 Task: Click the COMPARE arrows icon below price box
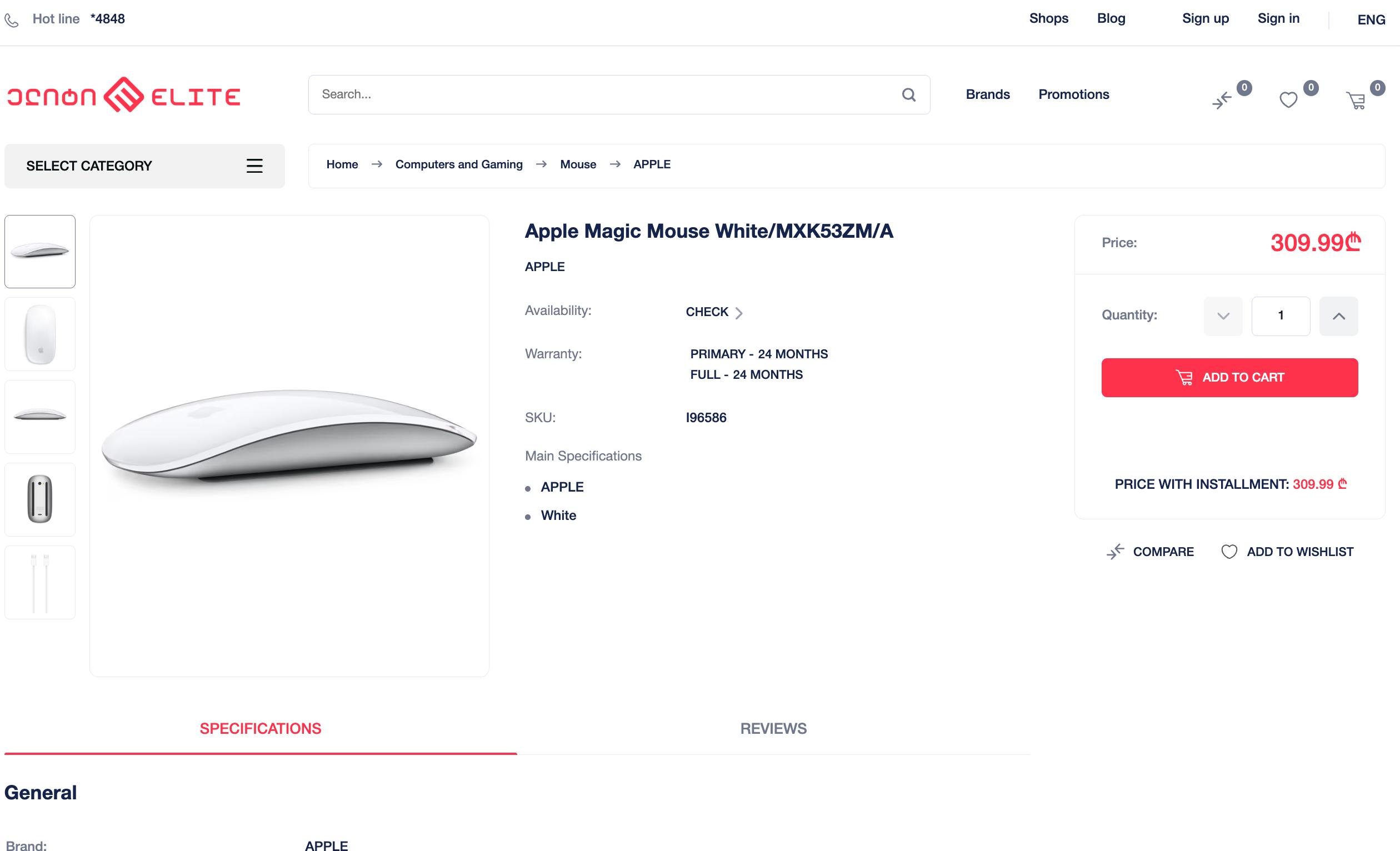coord(1115,552)
